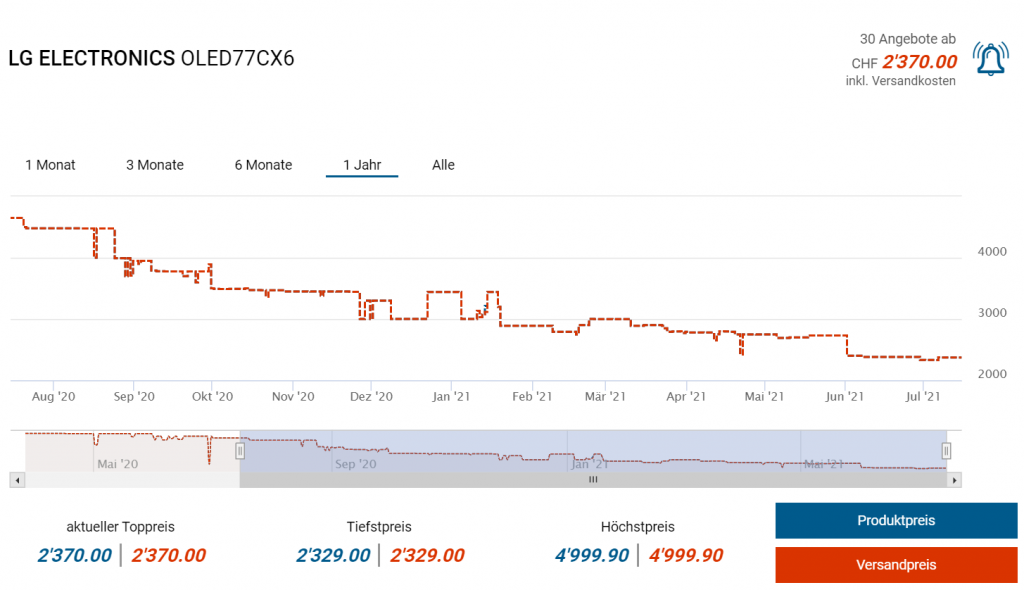The image size is (1024, 590).
Task: Click the unselected Mai '20 navigator area
Action: coord(120,451)
